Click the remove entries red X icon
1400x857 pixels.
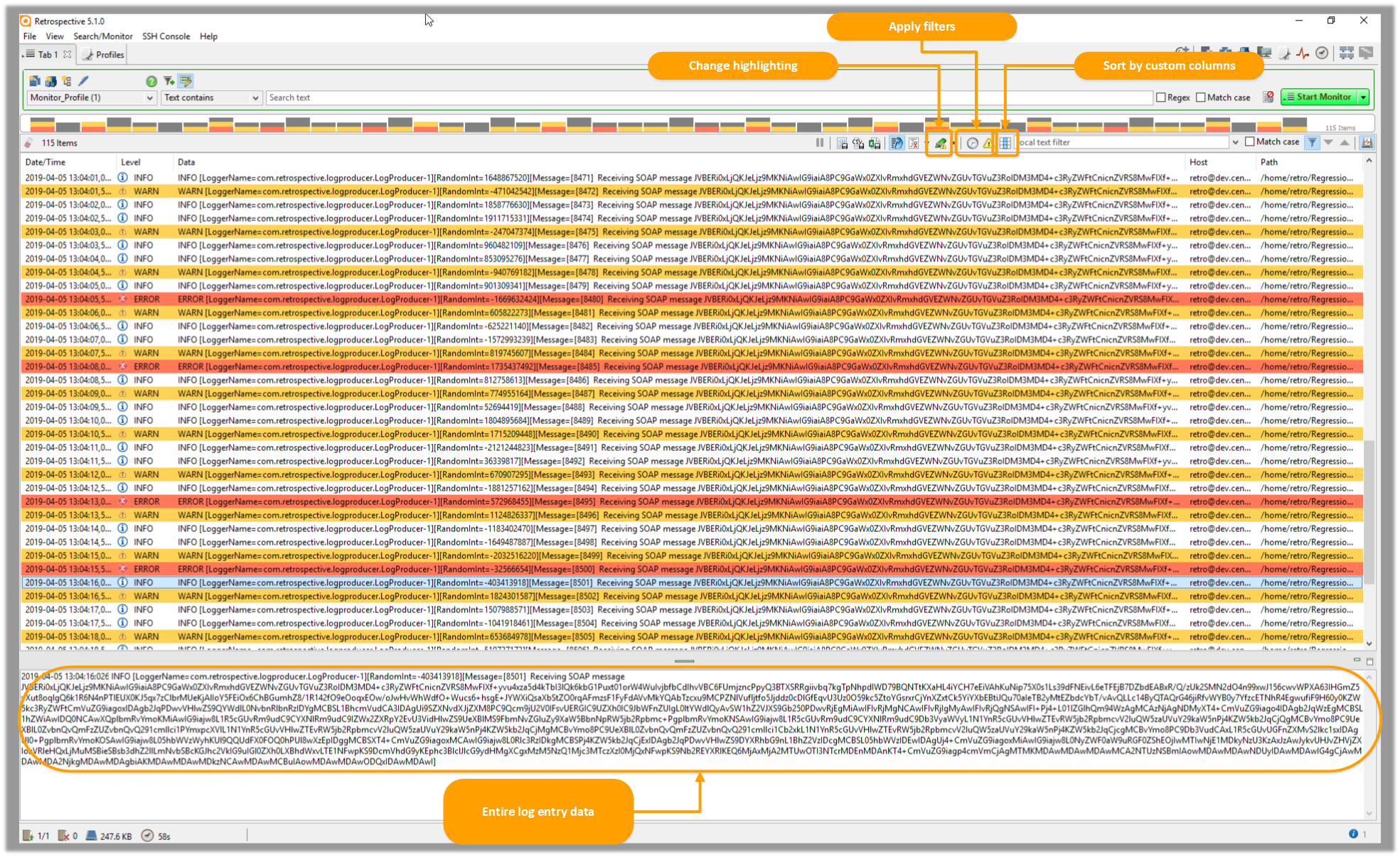click(914, 143)
